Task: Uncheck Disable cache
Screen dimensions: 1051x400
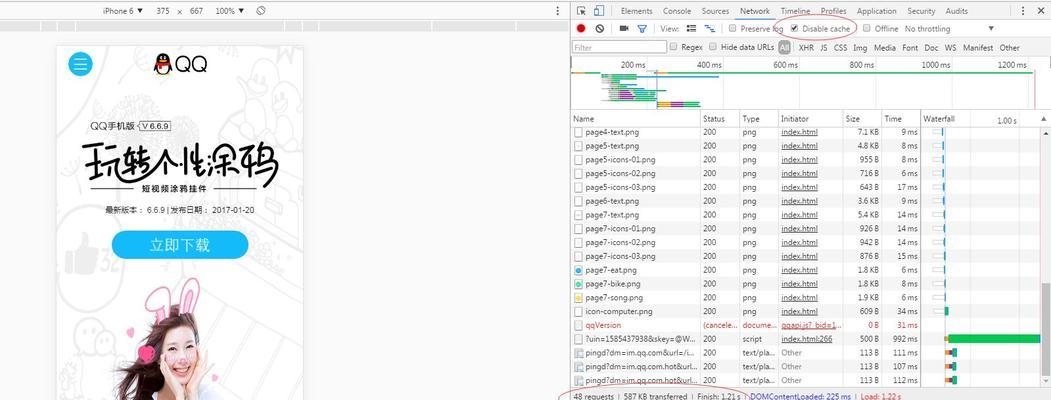Action: pos(794,29)
